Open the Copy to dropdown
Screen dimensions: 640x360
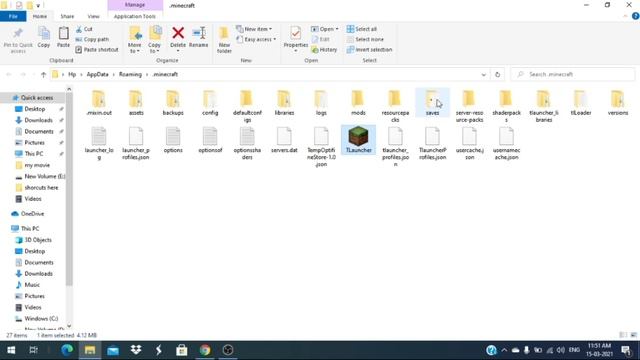point(155,40)
